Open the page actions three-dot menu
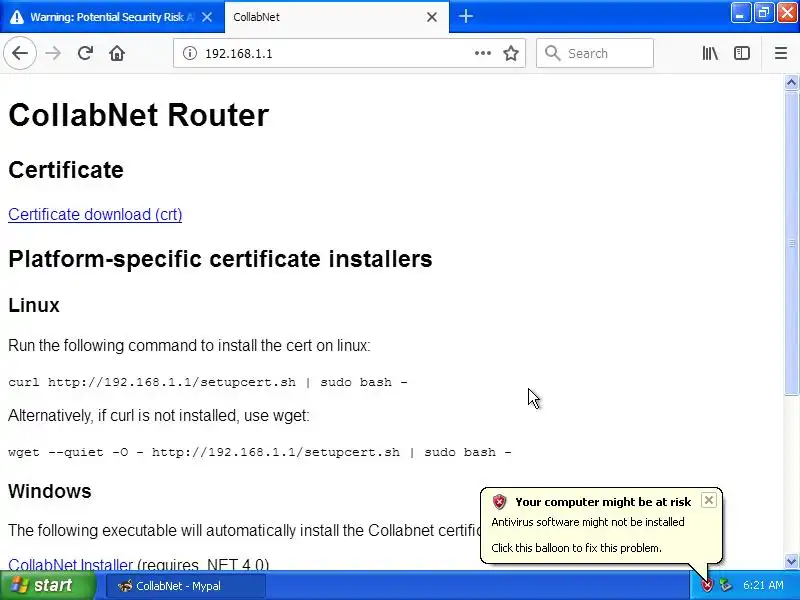800x600 pixels. click(483, 53)
